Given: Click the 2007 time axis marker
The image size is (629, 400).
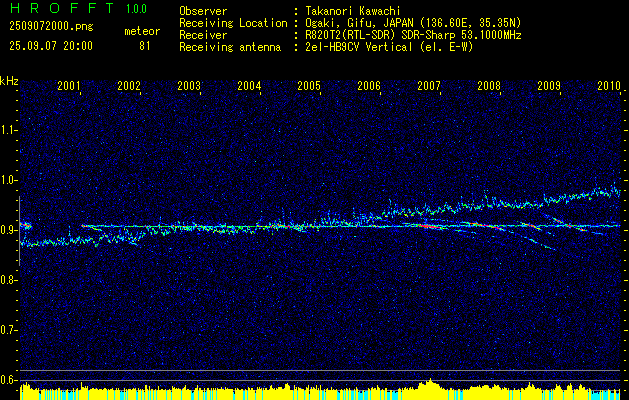Looking at the screenshot, I should (429, 85).
